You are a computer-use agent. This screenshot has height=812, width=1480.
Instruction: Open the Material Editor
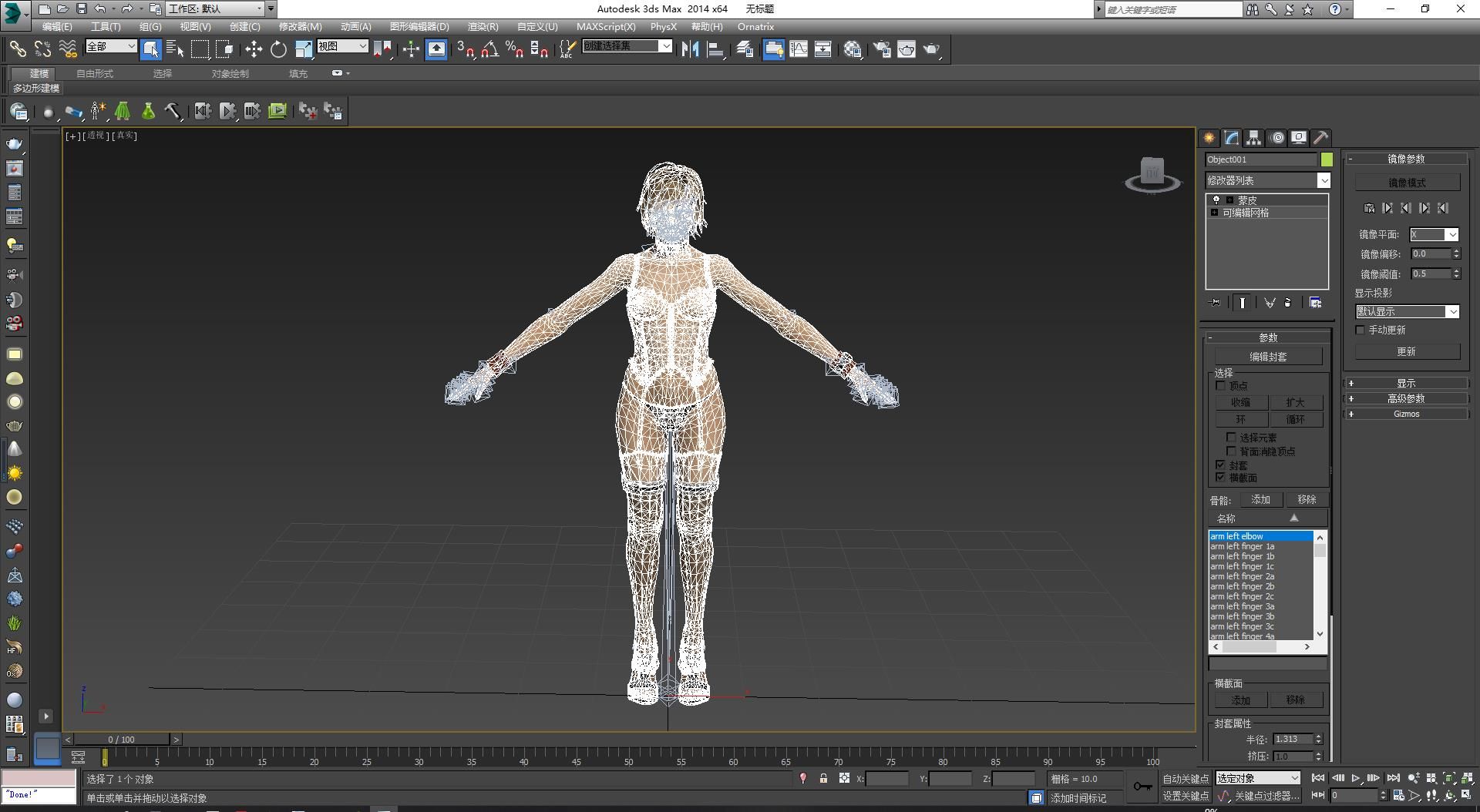click(852, 49)
